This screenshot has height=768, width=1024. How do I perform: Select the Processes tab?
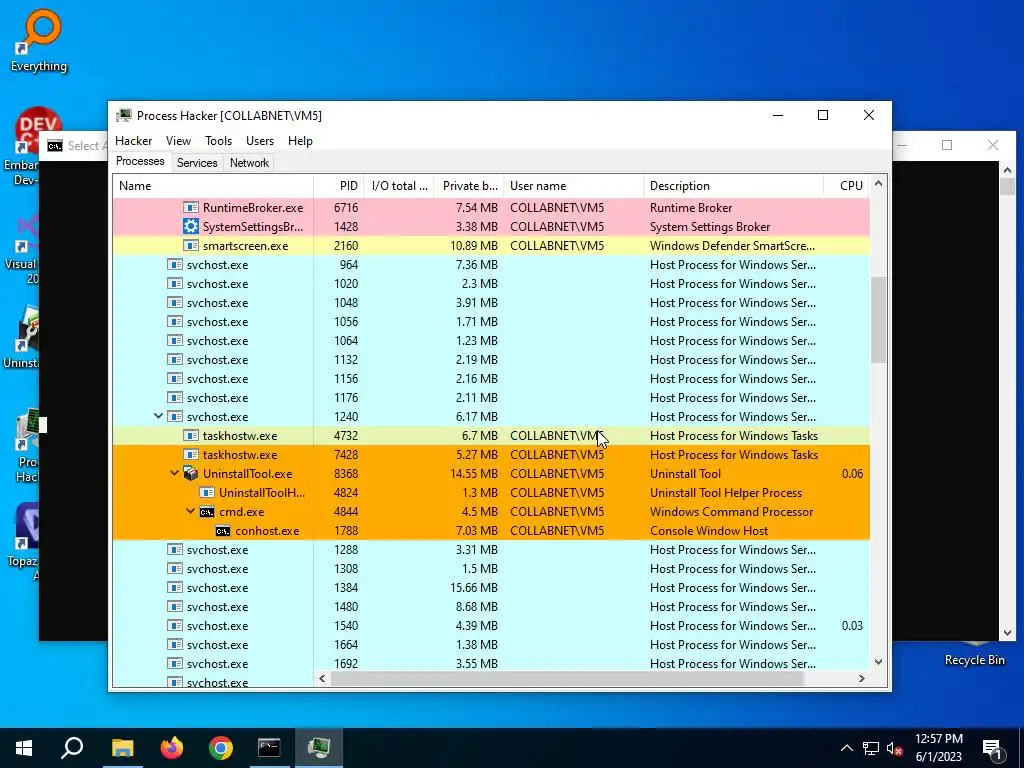(x=140, y=161)
